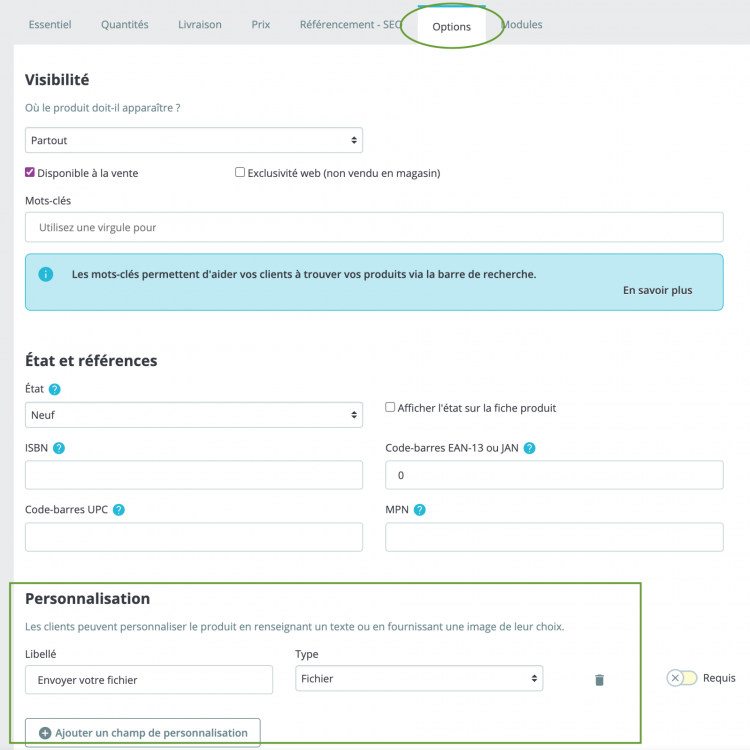Click the En savoir plus link
The image size is (750, 750).
click(x=657, y=291)
